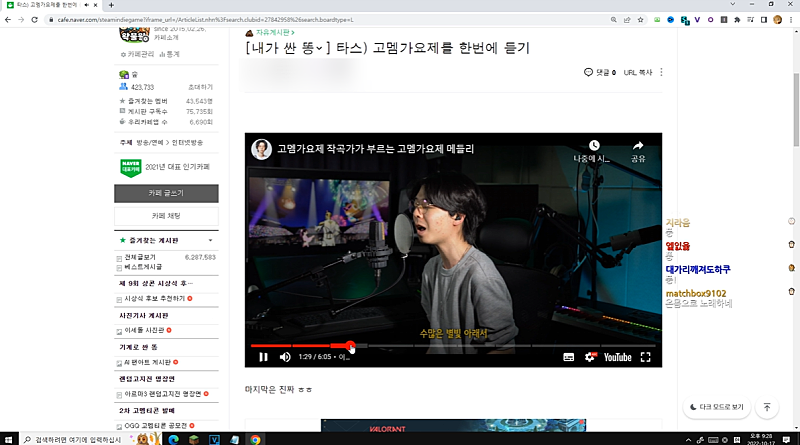Open 베스트게시글 board
Viewport: 800px width, 445px height.
click(x=143, y=267)
